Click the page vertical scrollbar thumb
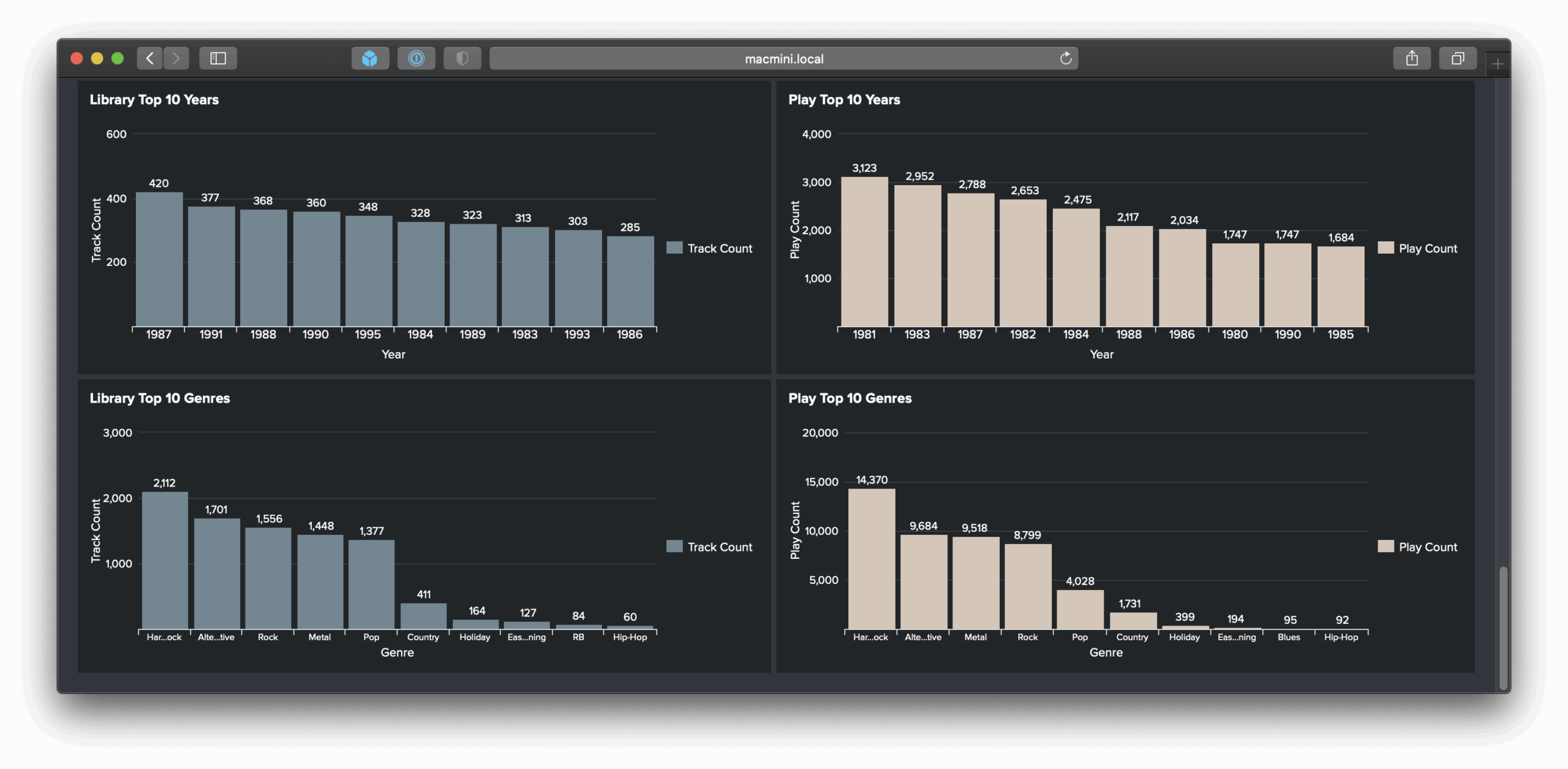Viewport: 1568px width, 769px height. click(1502, 626)
